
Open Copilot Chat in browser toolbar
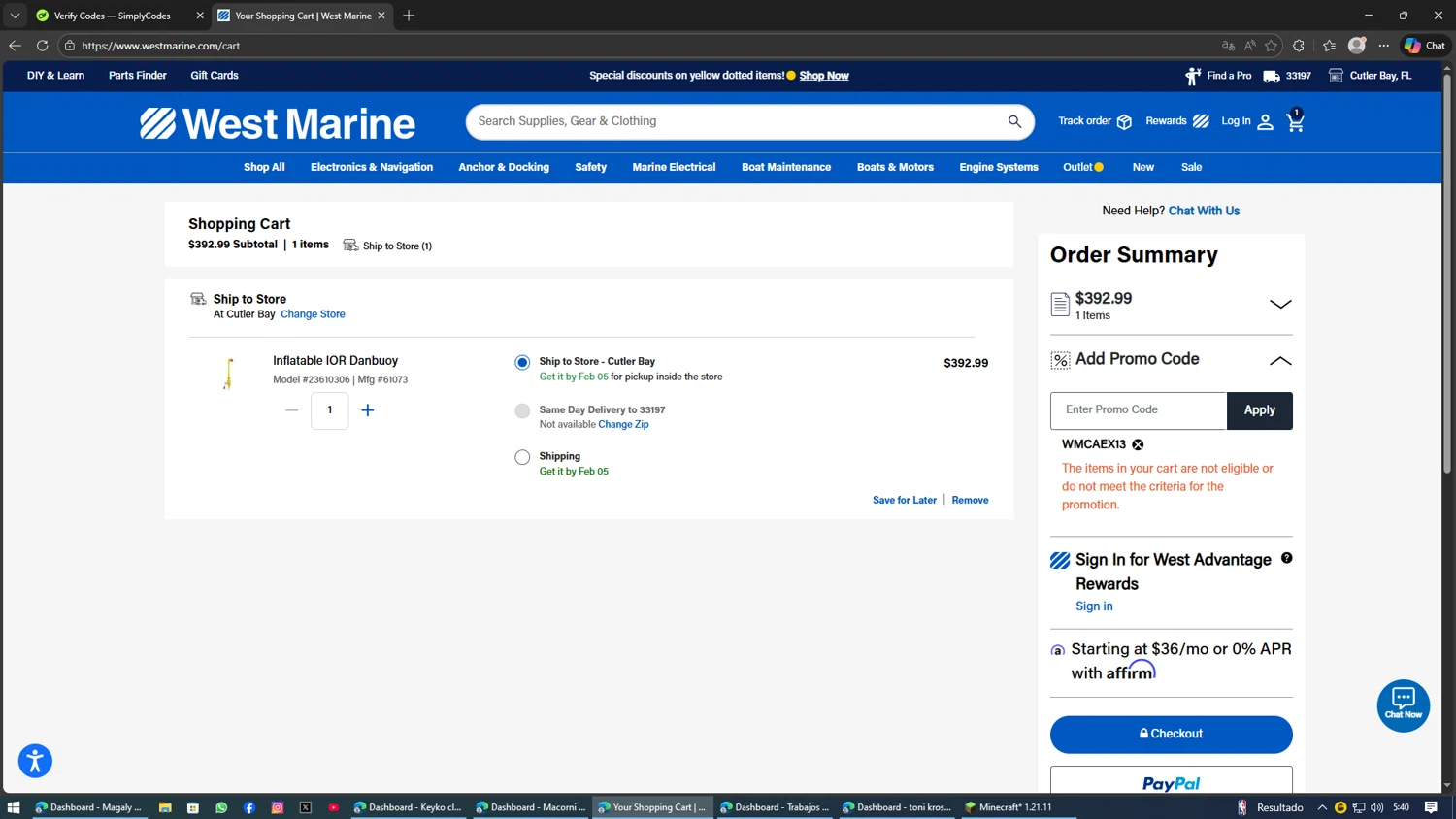tap(1424, 46)
